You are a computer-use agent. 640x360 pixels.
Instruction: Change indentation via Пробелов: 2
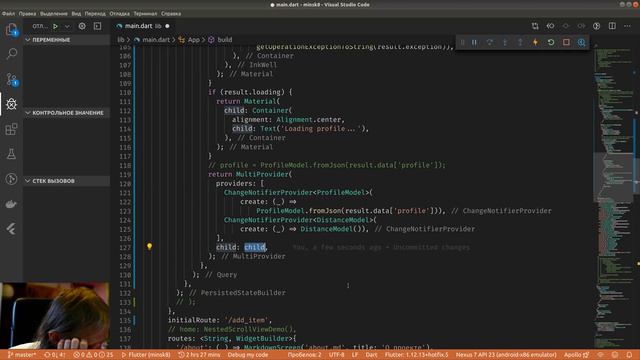point(304,355)
